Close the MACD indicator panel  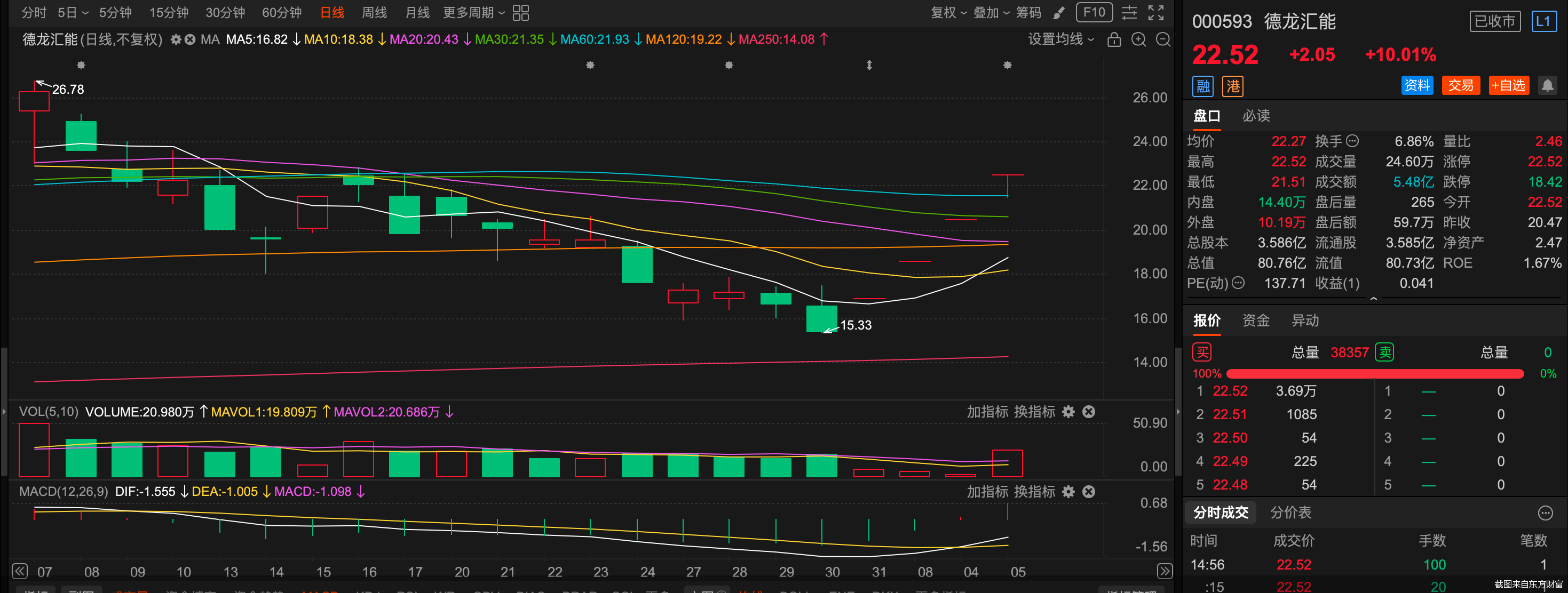(1089, 492)
